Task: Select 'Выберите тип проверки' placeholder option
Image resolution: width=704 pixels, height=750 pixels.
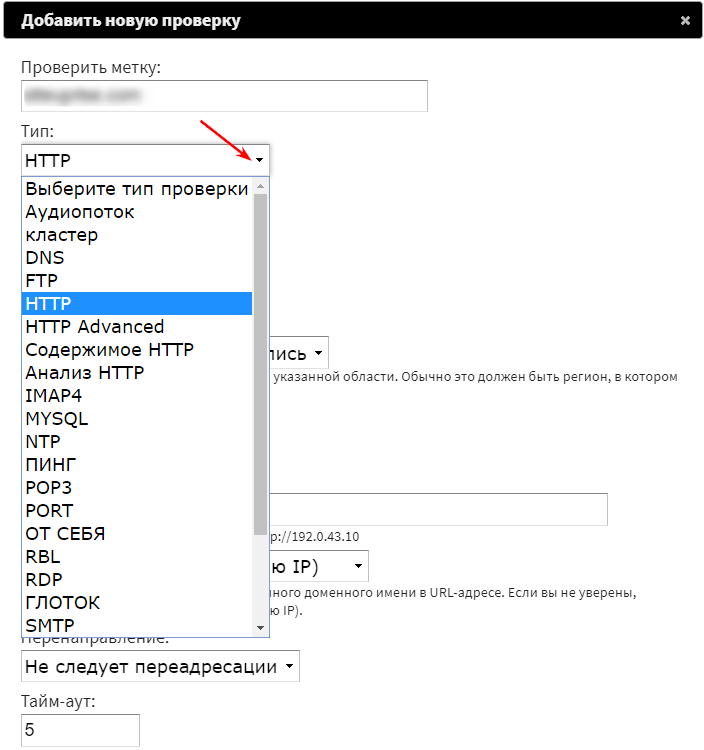Action: coord(137,189)
